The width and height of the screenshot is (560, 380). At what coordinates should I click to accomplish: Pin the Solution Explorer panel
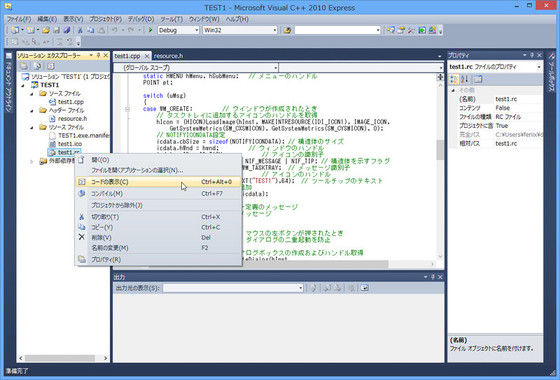click(99, 55)
